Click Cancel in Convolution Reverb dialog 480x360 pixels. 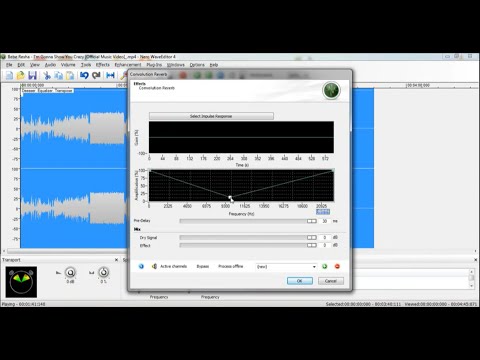331,281
